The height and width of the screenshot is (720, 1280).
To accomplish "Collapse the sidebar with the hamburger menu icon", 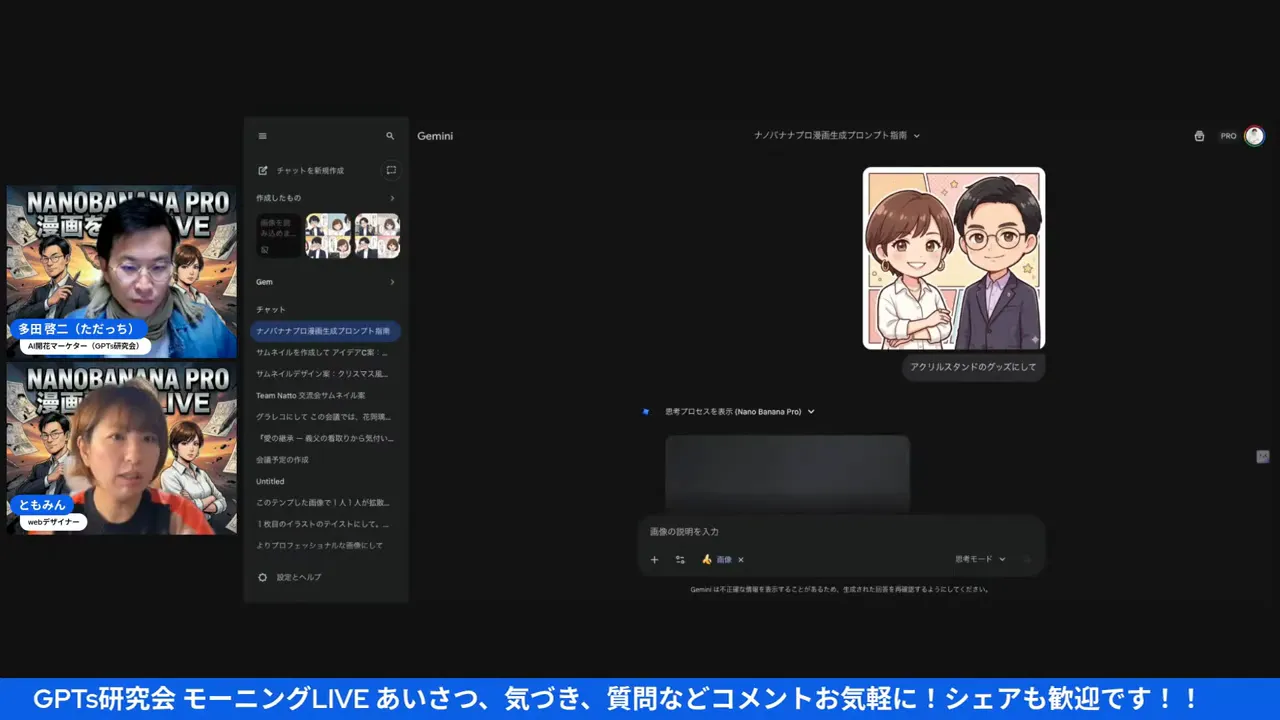I will (x=262, y=136).
